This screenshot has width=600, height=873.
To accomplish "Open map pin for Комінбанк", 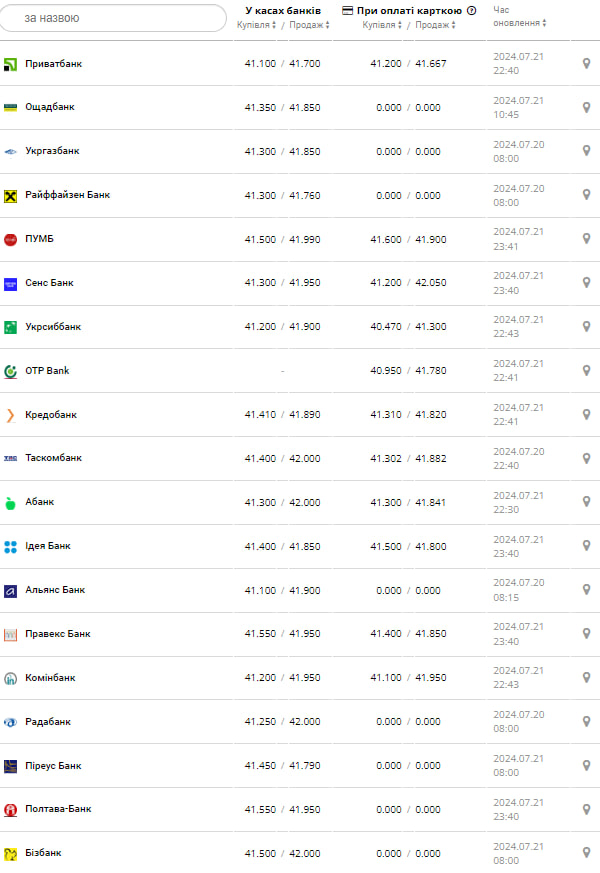I will click(587, 678).
